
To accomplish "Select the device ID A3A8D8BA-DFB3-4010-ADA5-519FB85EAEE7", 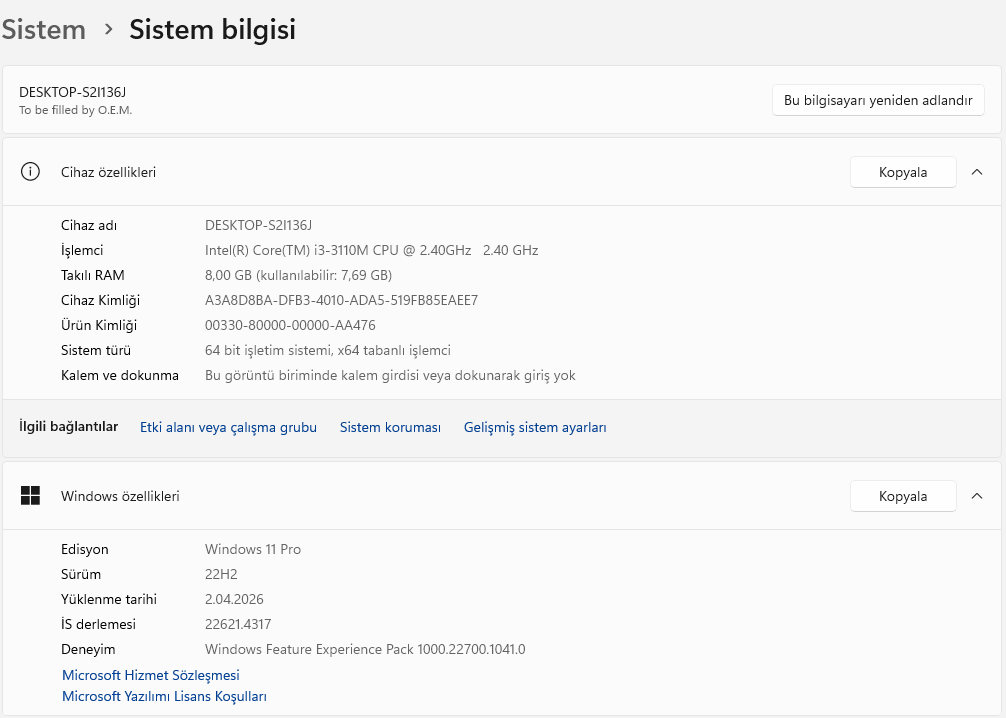I will pos(341,300).
